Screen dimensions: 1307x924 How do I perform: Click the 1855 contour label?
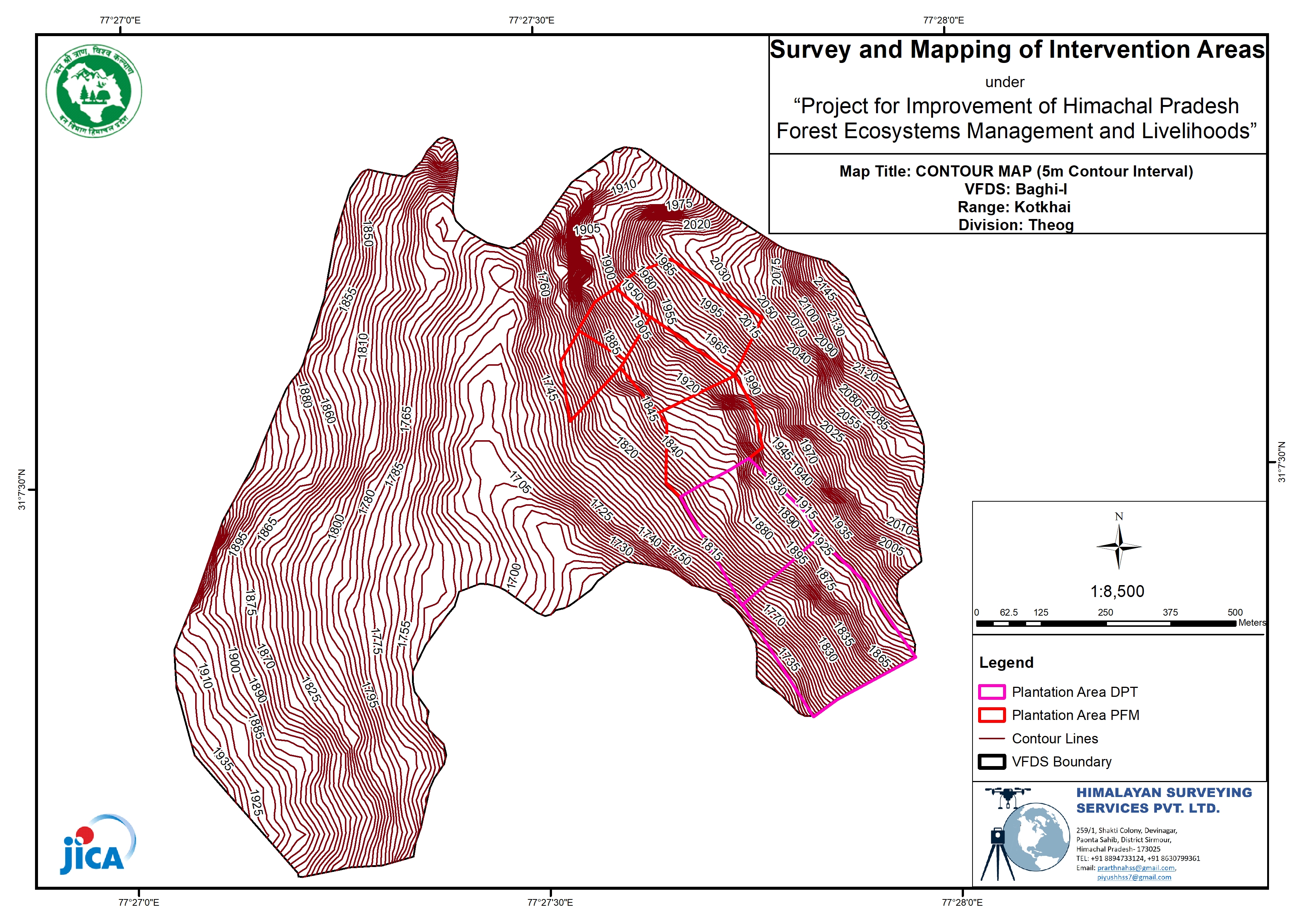tap(347, 299)
